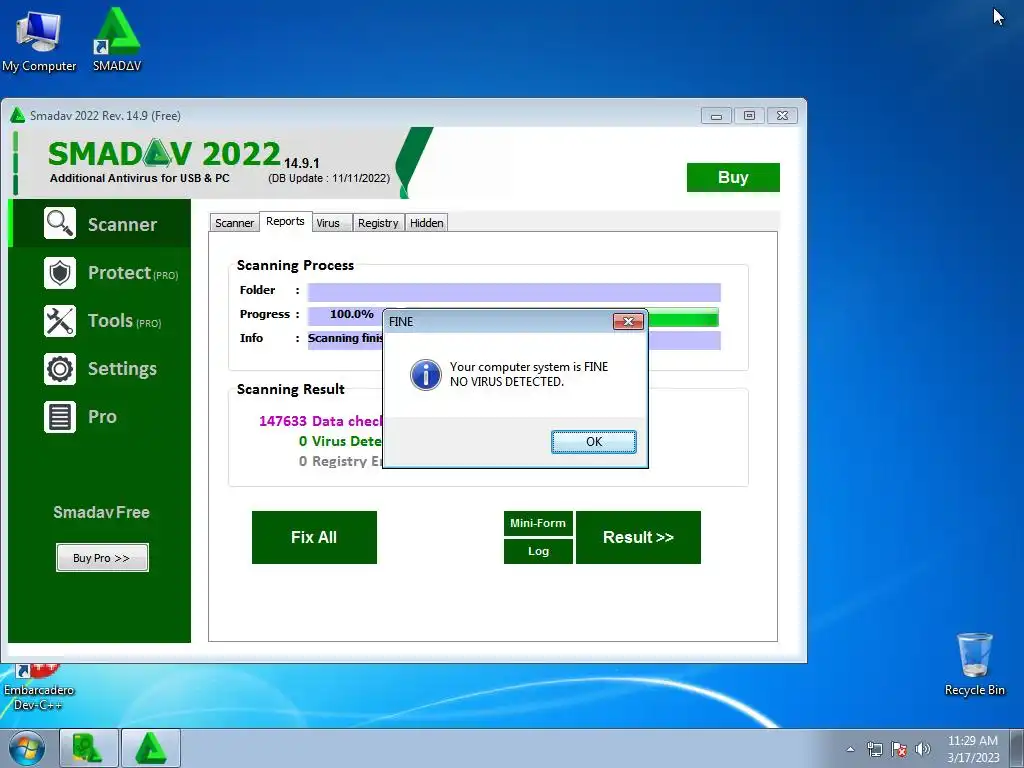1024x768 pixels.
Task: Click the first pinned taskbar application icon
Action: pos(89,748)
